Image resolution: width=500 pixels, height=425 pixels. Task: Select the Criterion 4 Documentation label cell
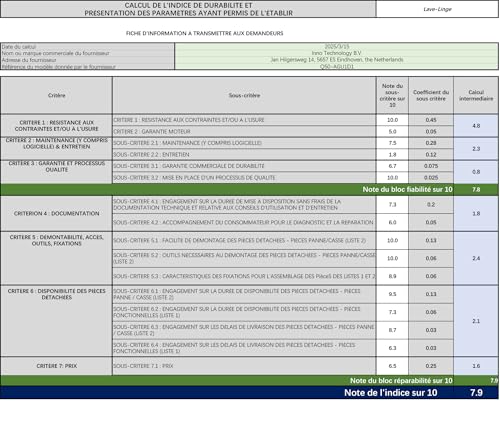(56, 213)
